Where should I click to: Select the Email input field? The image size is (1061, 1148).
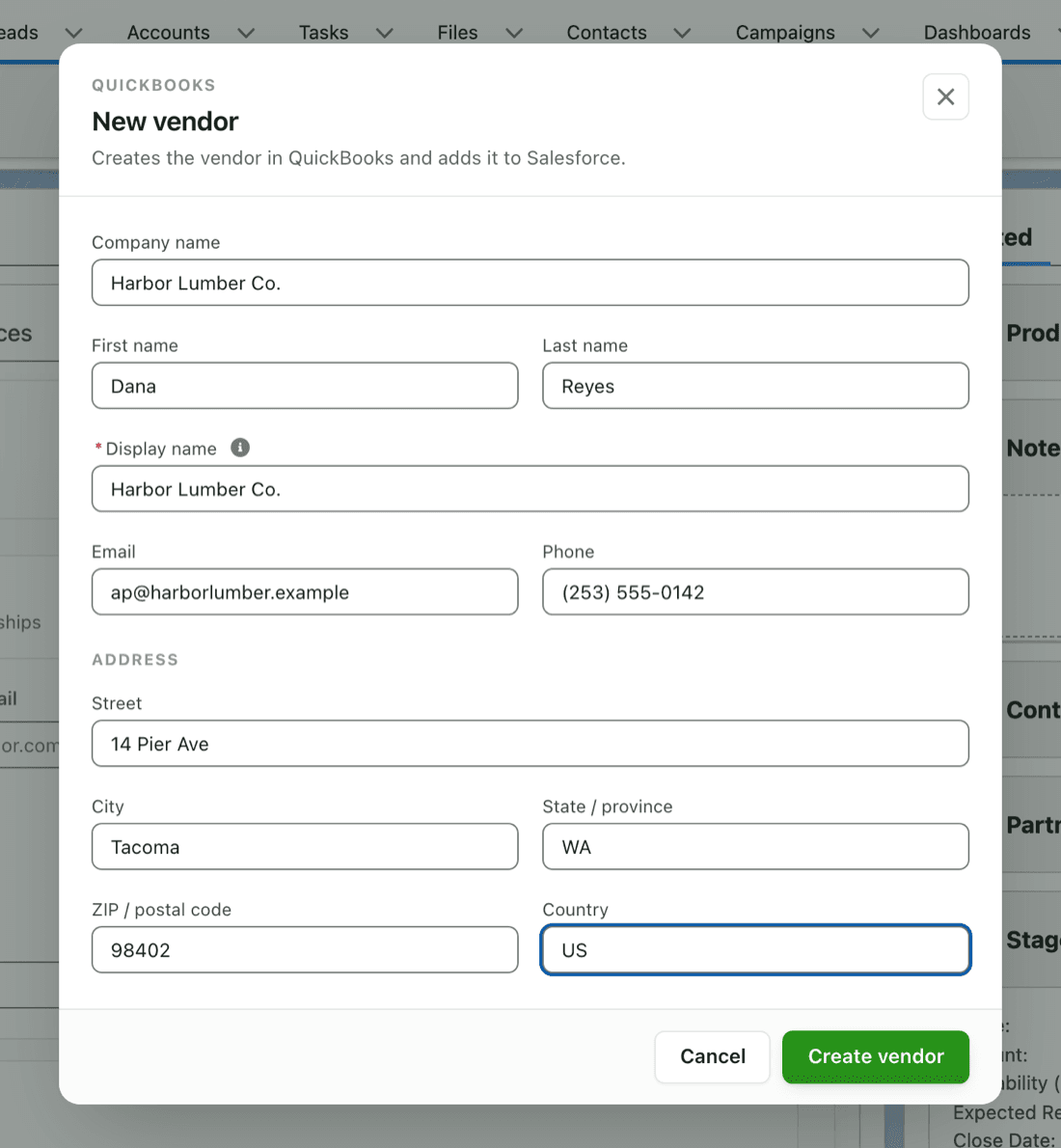[x=305, y=591]
